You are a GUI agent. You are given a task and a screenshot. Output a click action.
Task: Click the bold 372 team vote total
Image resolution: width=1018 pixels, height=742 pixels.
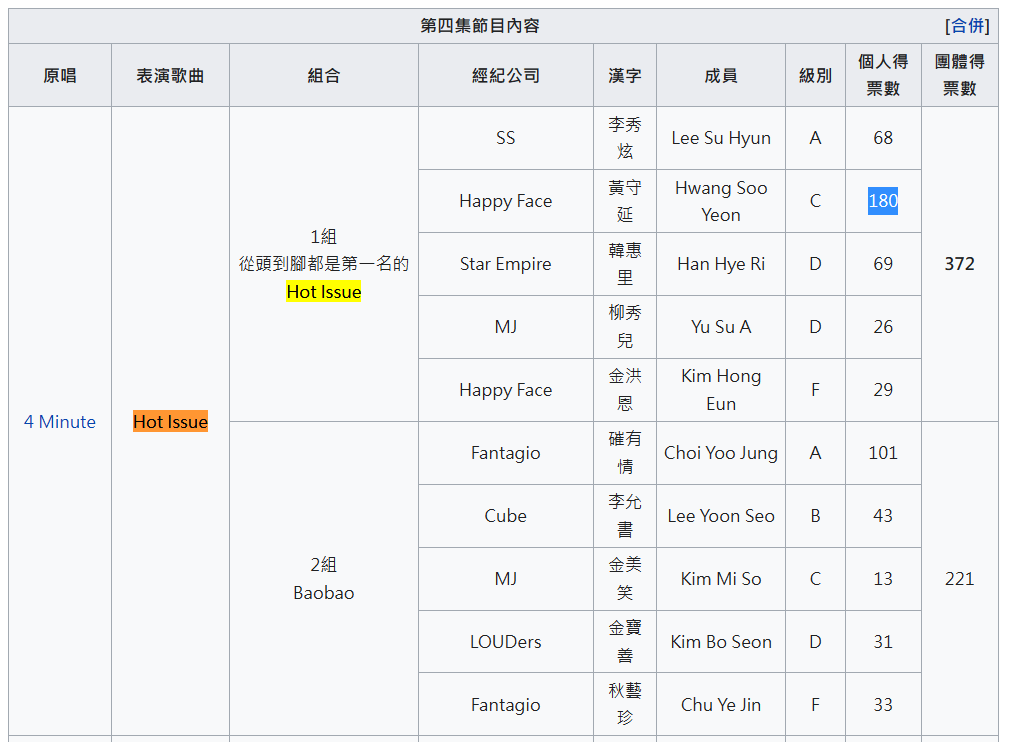tap(959, 264)
